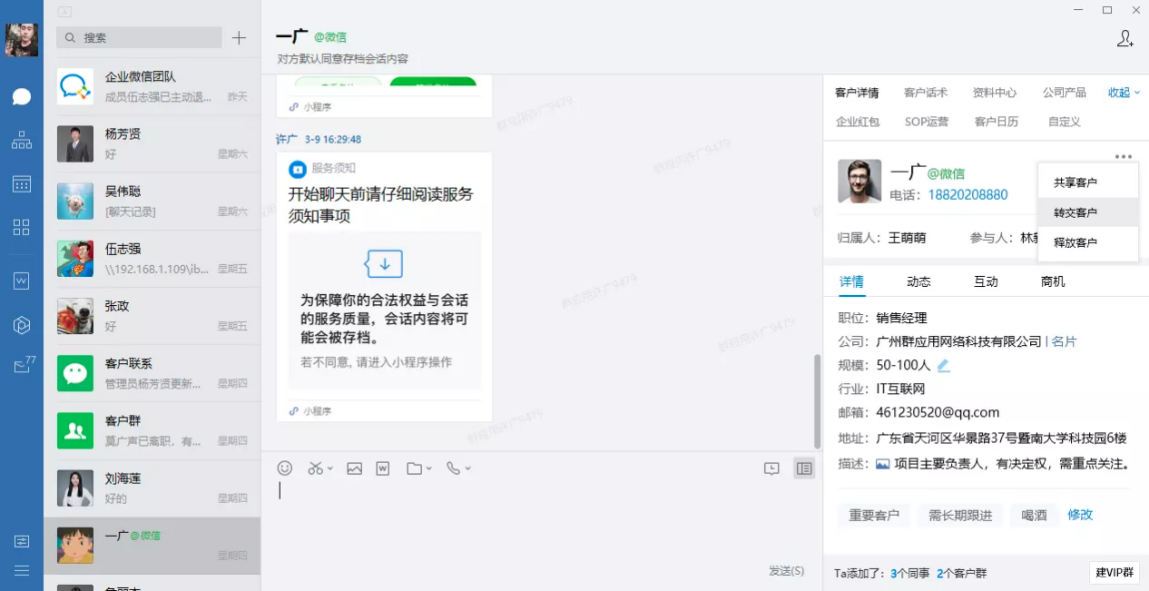This screenshot has width=1149, height=591.
Task: Switch to the 企业红包 tab
Action: pyautogui.click(x=857, y=122)
